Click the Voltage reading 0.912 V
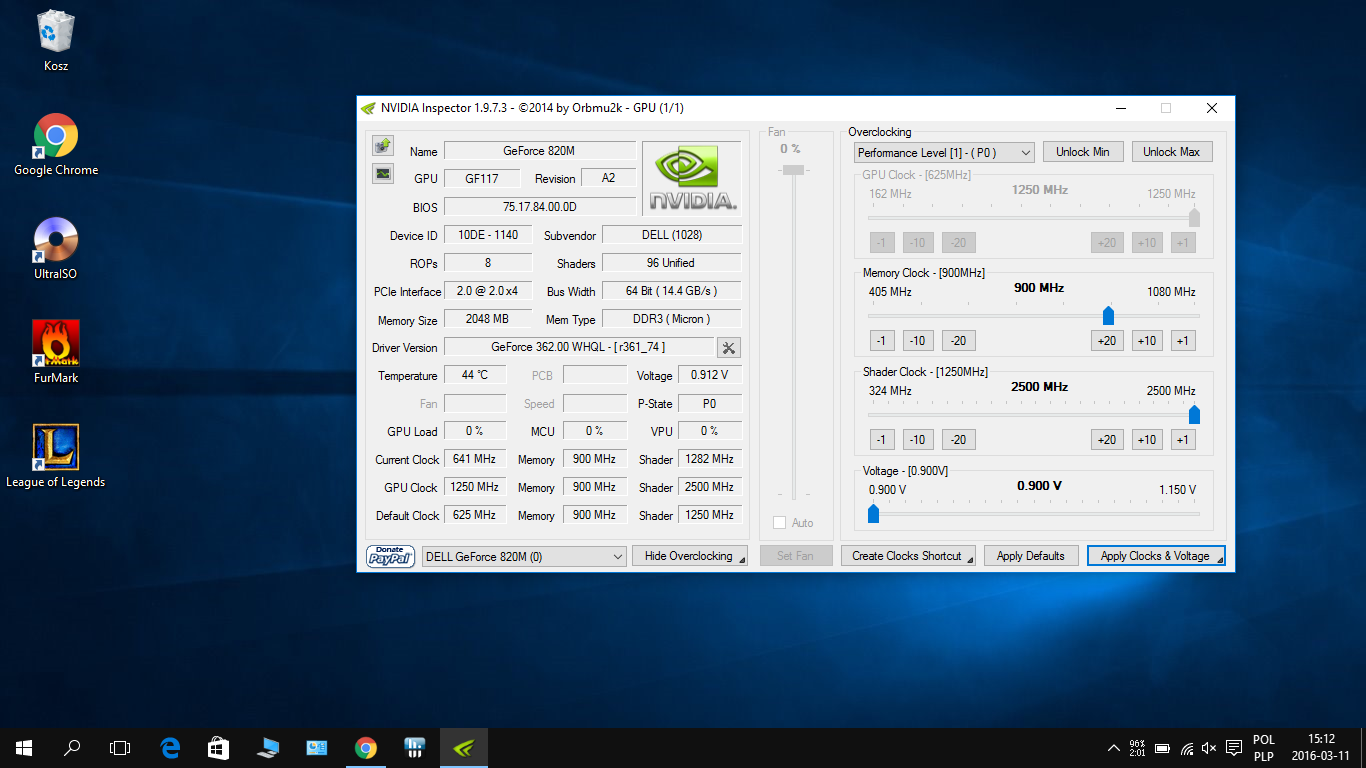Viewport: 1366px width, 768px height. pos(710,375)
